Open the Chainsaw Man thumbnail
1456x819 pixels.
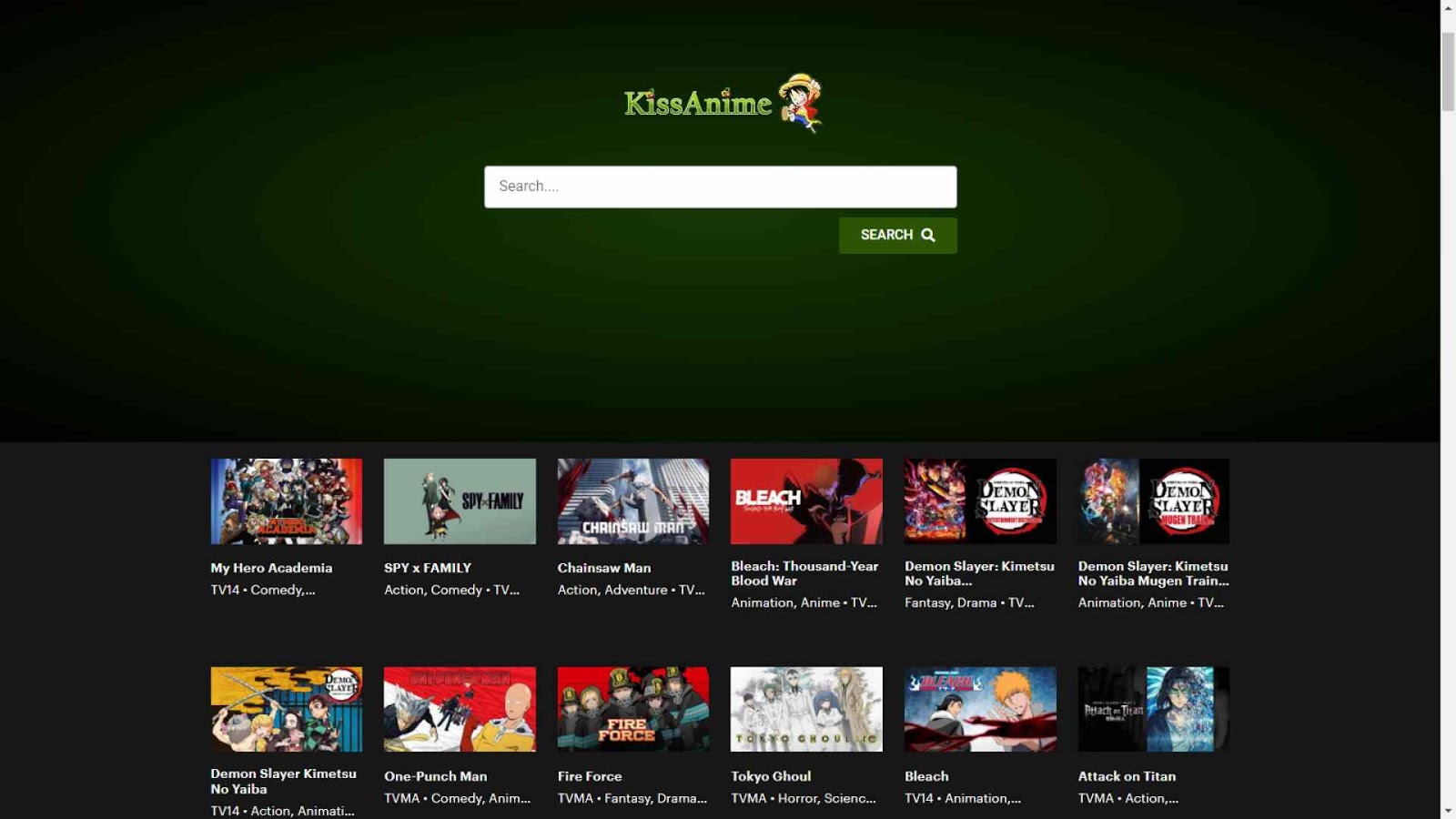tap(633, 501)
